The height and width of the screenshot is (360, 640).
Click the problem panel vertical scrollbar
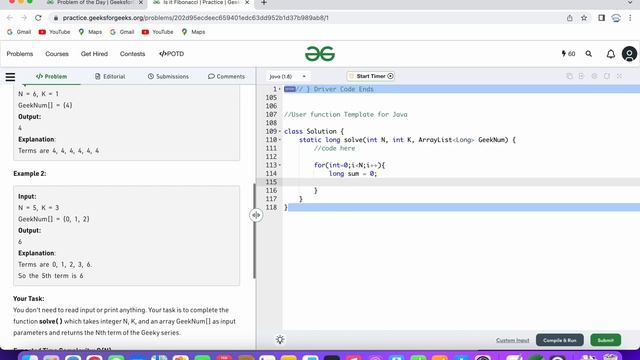[254, 231]
